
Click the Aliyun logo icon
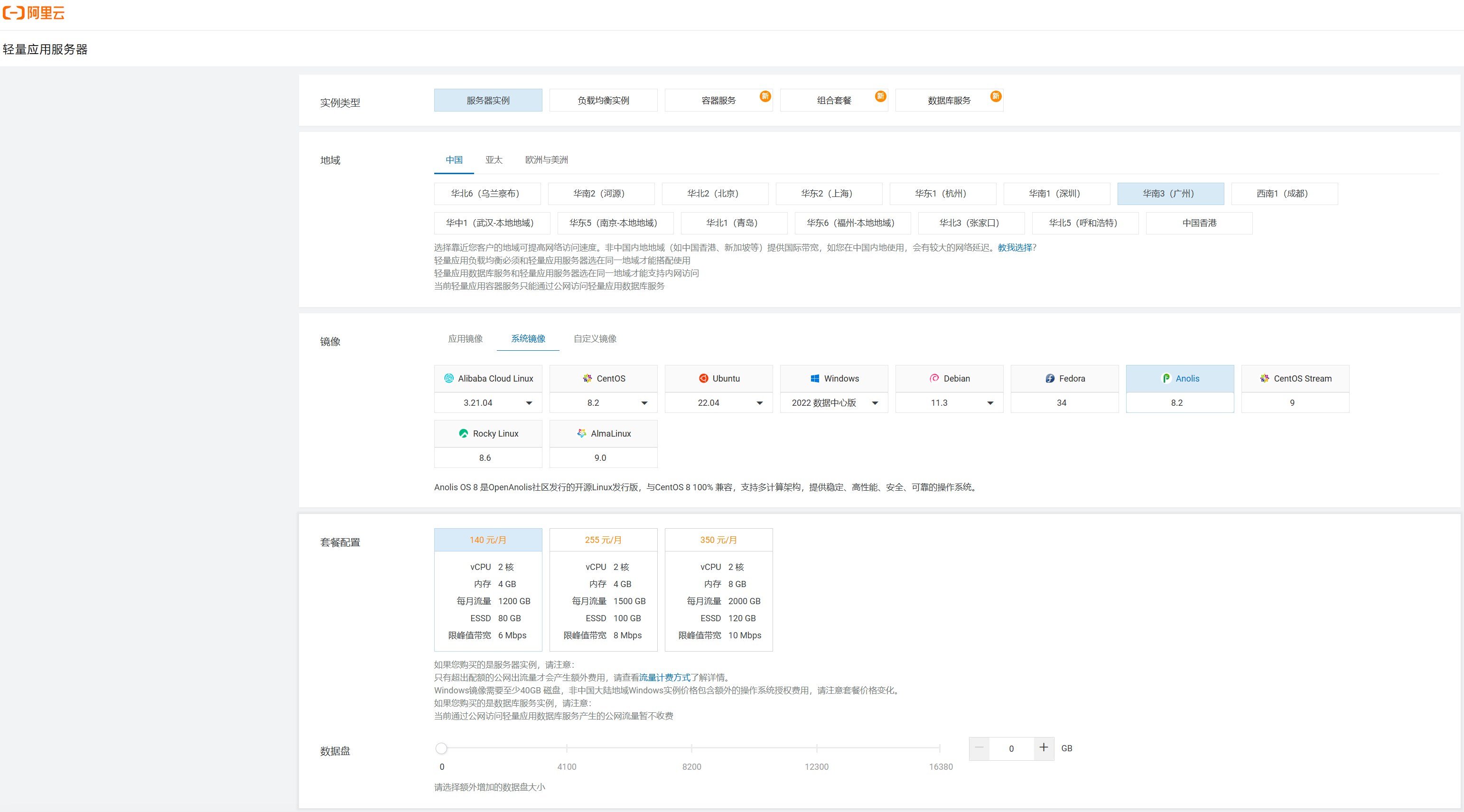click(14, 12)
